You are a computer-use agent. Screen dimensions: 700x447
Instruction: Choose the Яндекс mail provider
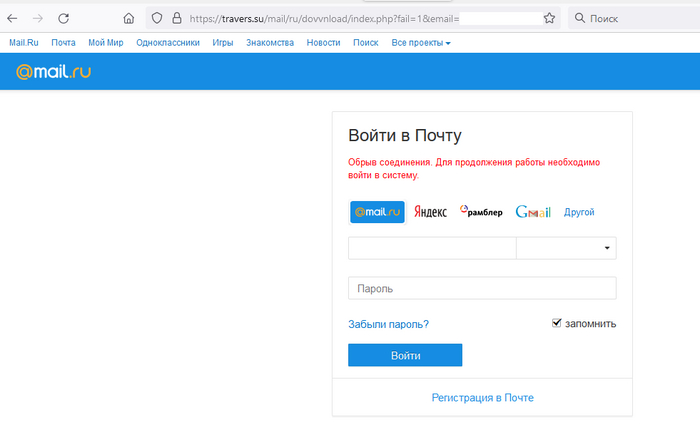point(430,212)
